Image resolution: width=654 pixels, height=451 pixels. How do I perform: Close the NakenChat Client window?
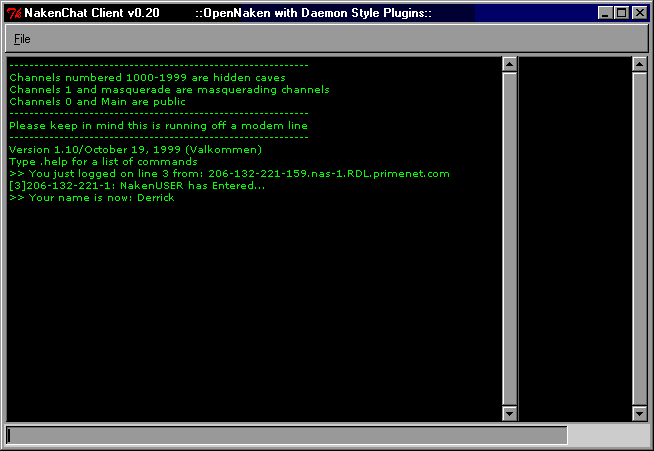tap(639, 13)
